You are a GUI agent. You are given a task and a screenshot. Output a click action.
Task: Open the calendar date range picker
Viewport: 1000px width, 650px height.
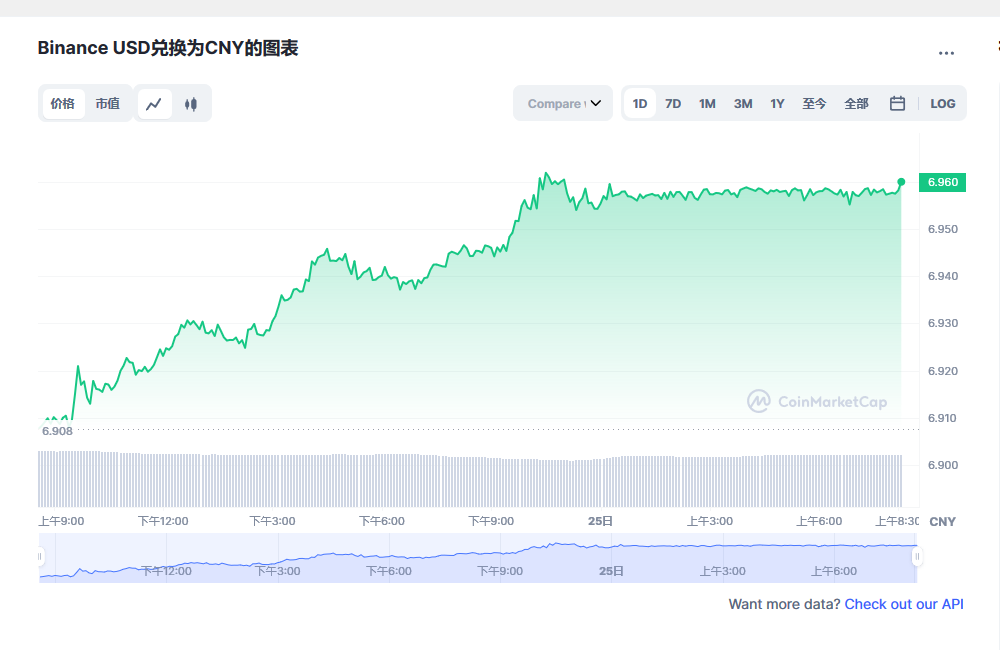897,103
